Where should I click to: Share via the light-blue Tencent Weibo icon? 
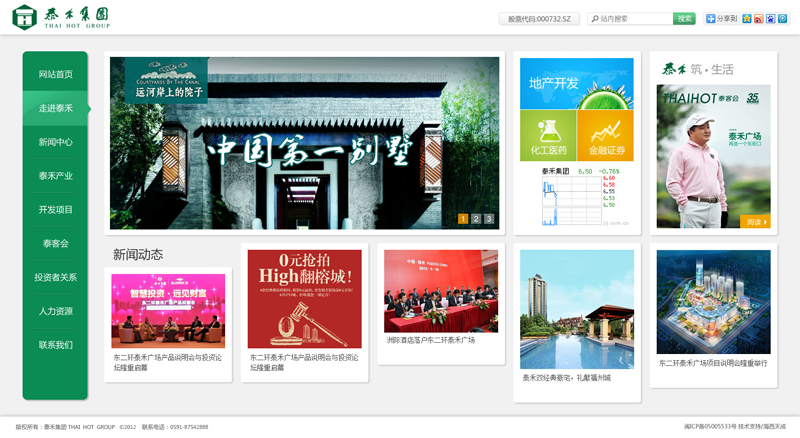pos(782,19)
